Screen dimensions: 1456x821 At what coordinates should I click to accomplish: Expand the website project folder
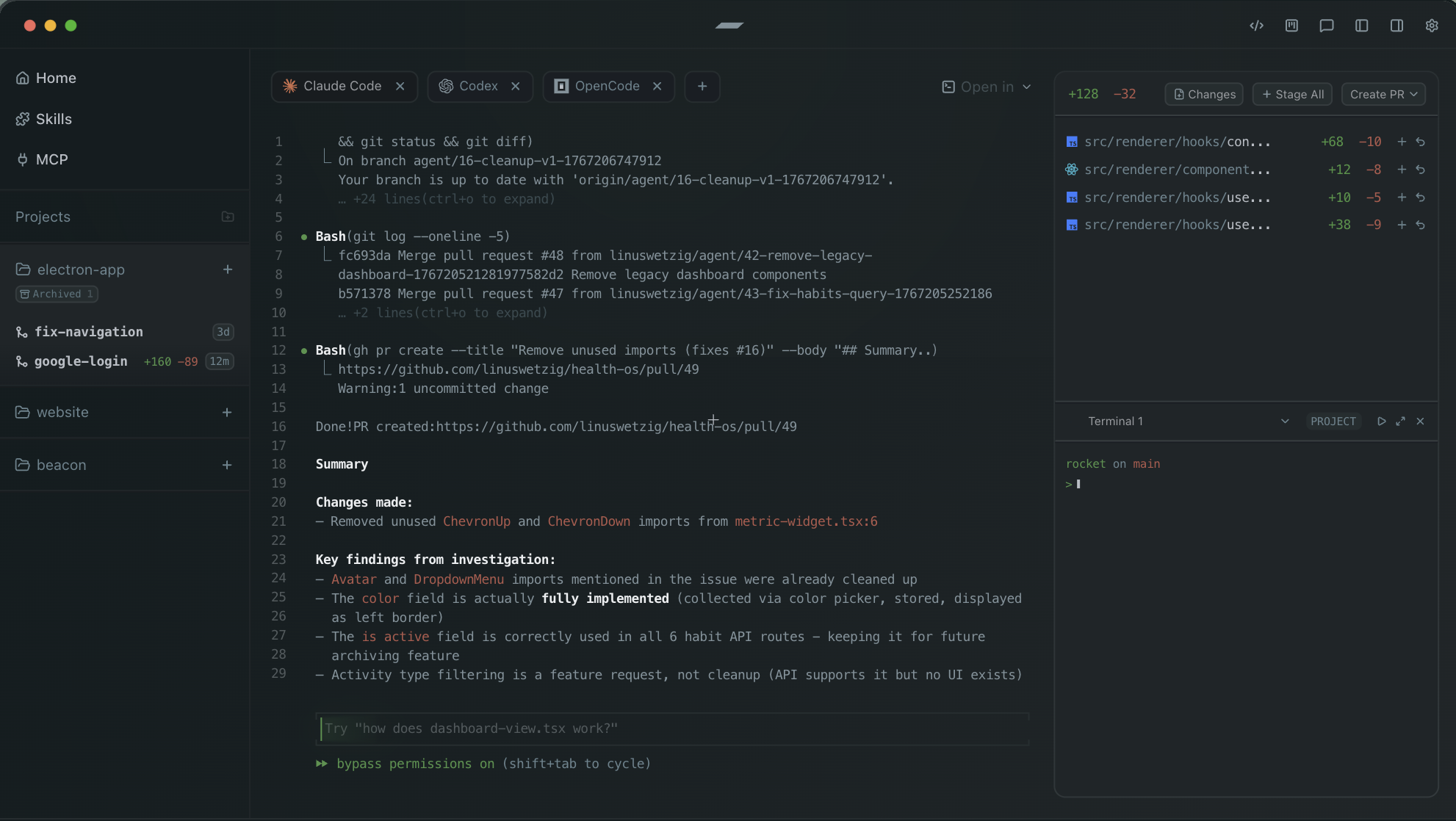[52, 413]
